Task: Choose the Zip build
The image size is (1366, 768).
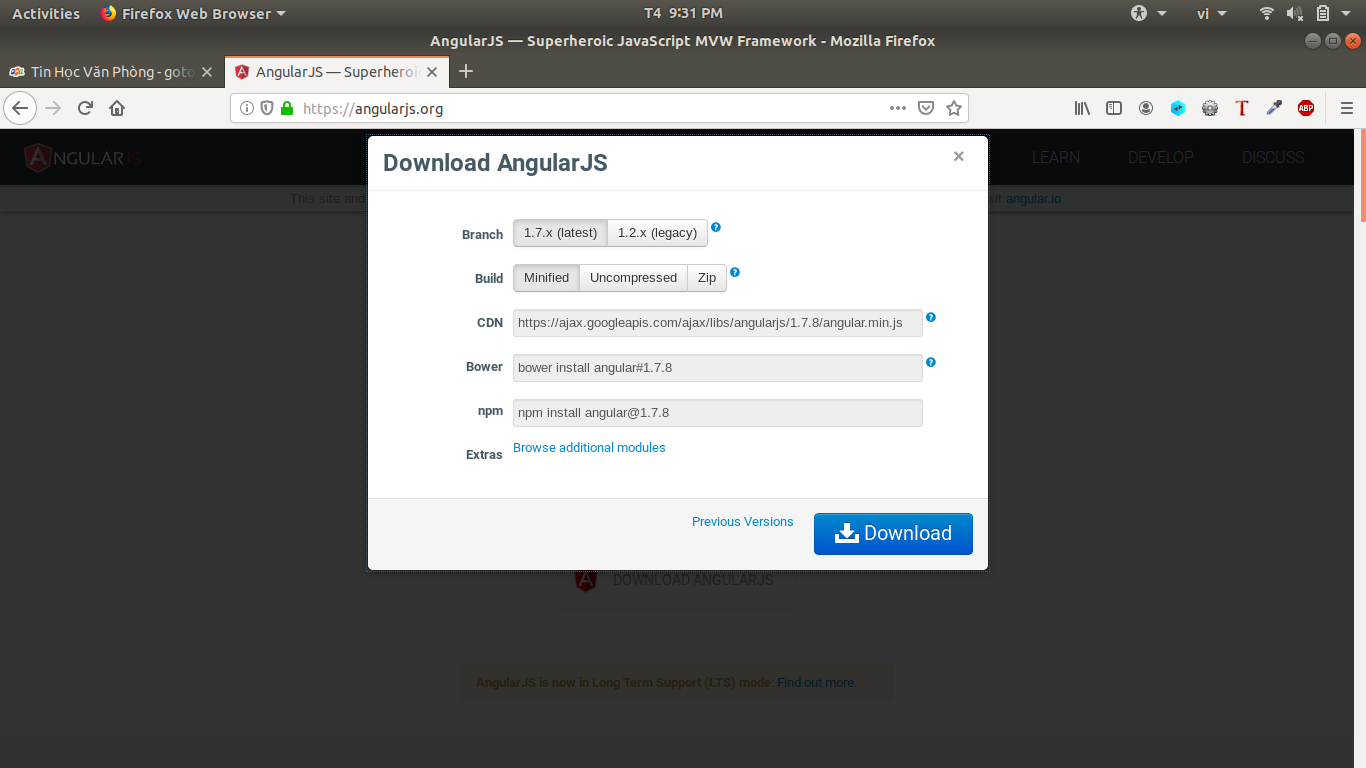Action: tap(707, 278)
